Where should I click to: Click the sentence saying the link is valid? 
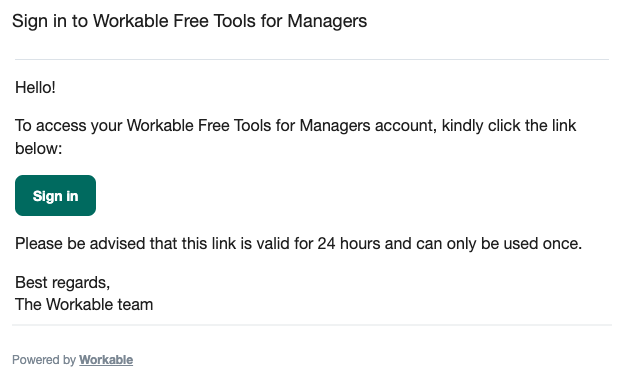[299, 243]
